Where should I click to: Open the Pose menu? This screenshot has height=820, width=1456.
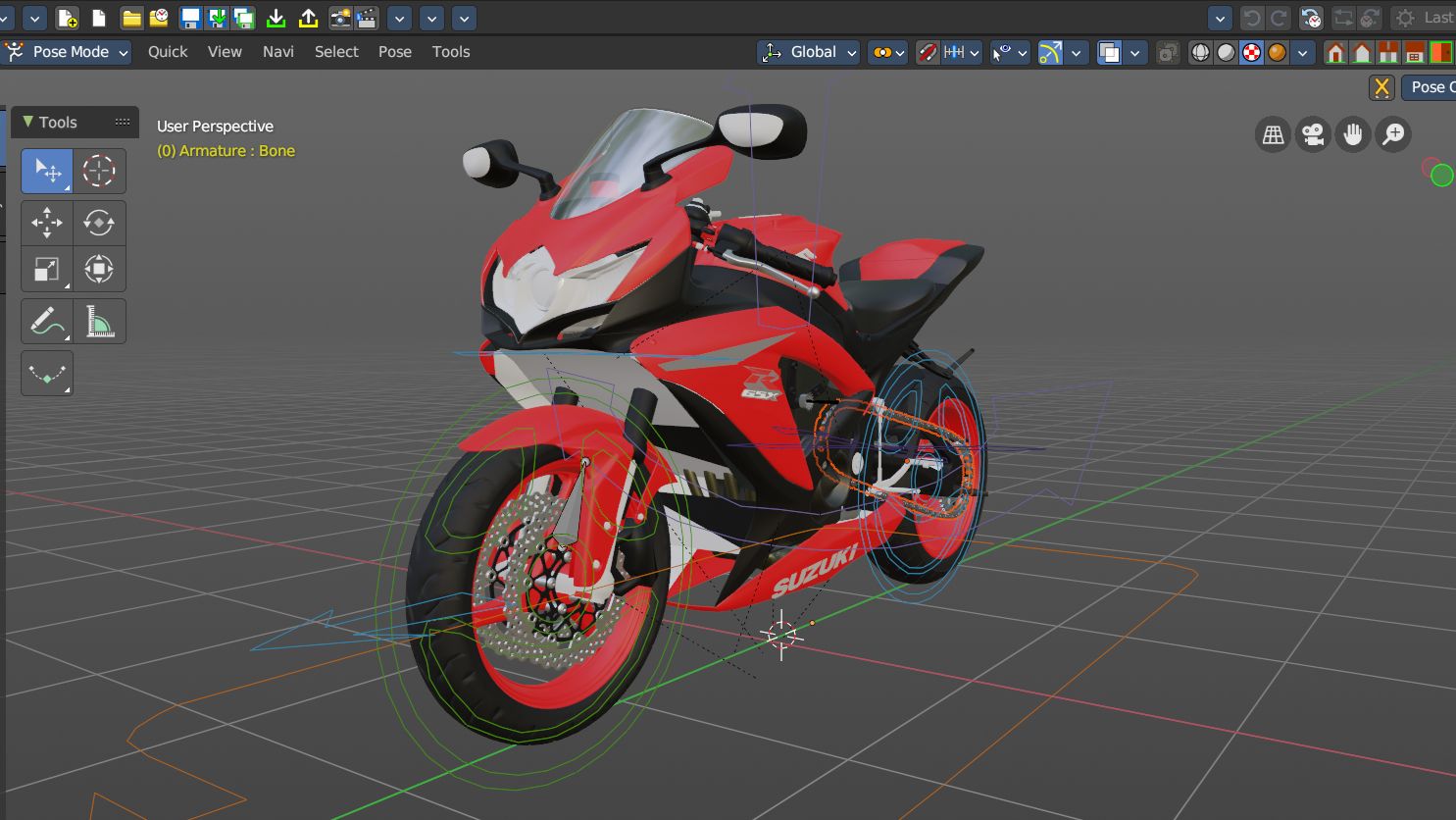(x=395, y=52)
